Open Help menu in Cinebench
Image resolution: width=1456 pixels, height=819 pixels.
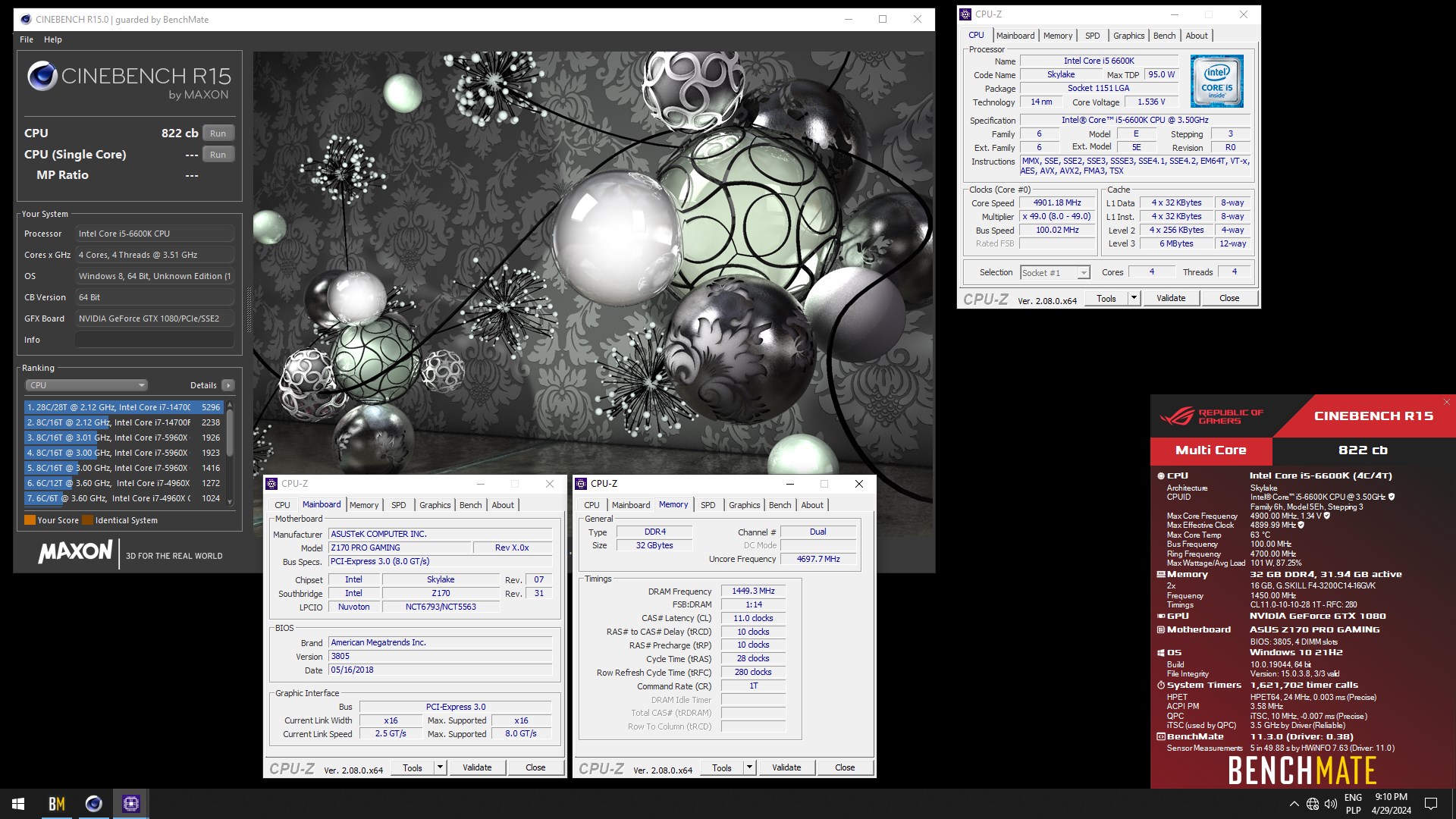point(53,39)
